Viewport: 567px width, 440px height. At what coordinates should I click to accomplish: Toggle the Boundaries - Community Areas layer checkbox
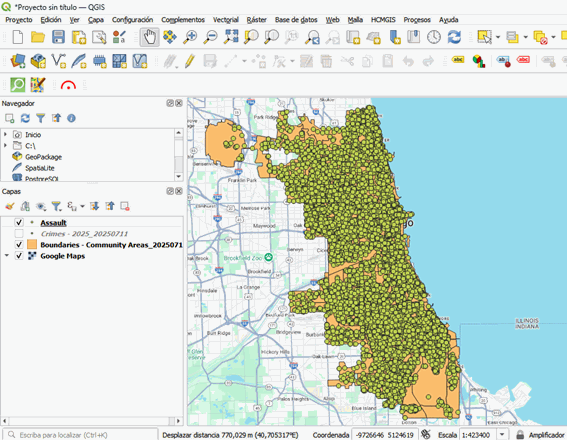[x=19, y=245]
